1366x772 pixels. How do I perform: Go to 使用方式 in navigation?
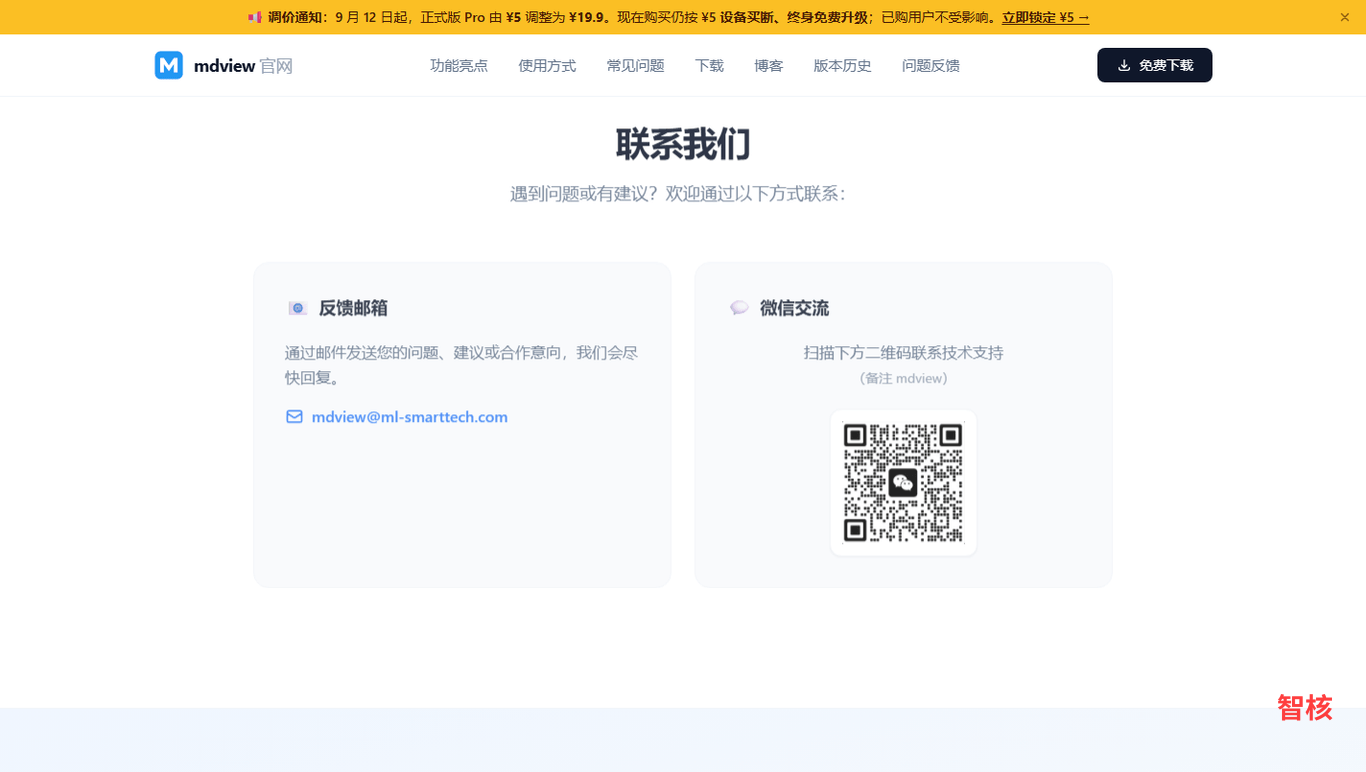[547, 66]
